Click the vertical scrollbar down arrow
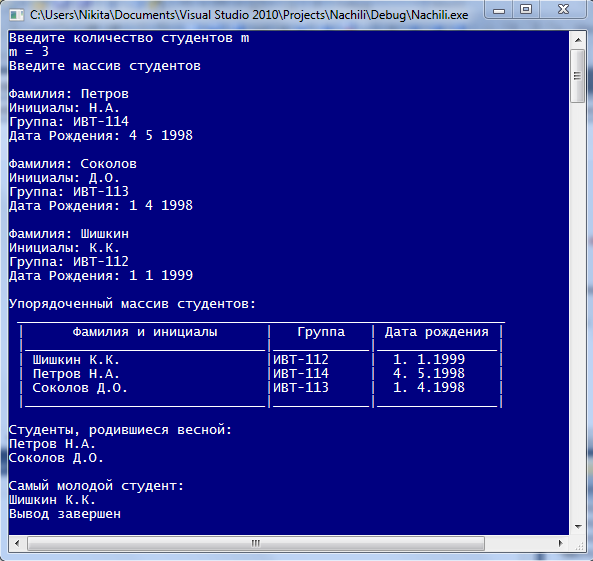Viewport: 593px width, 561px height. coord(577,527)
